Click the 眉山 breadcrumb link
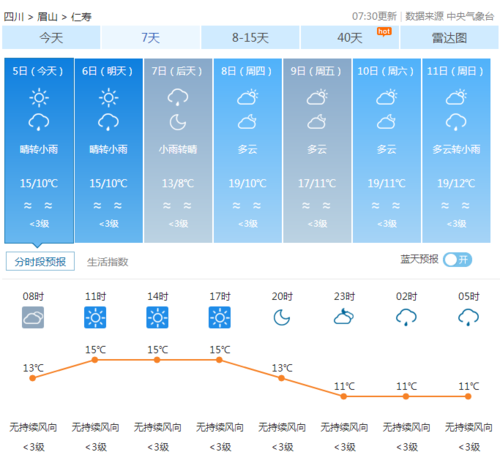 (47, 17)
